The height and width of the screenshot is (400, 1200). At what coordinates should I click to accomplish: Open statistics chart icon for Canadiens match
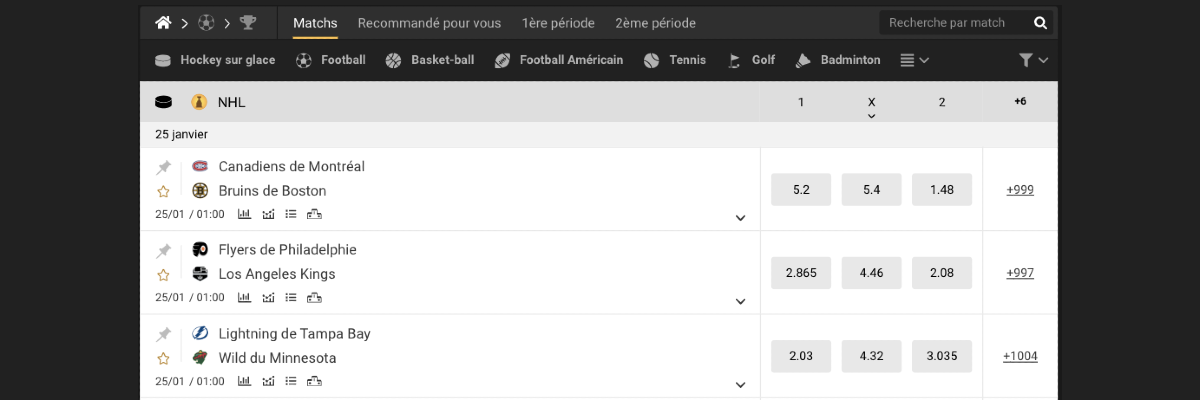click(x=244, y=214)
